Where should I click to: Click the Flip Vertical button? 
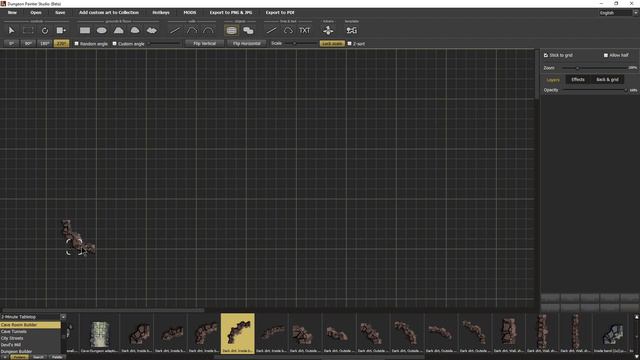click(x=204, y=43)
